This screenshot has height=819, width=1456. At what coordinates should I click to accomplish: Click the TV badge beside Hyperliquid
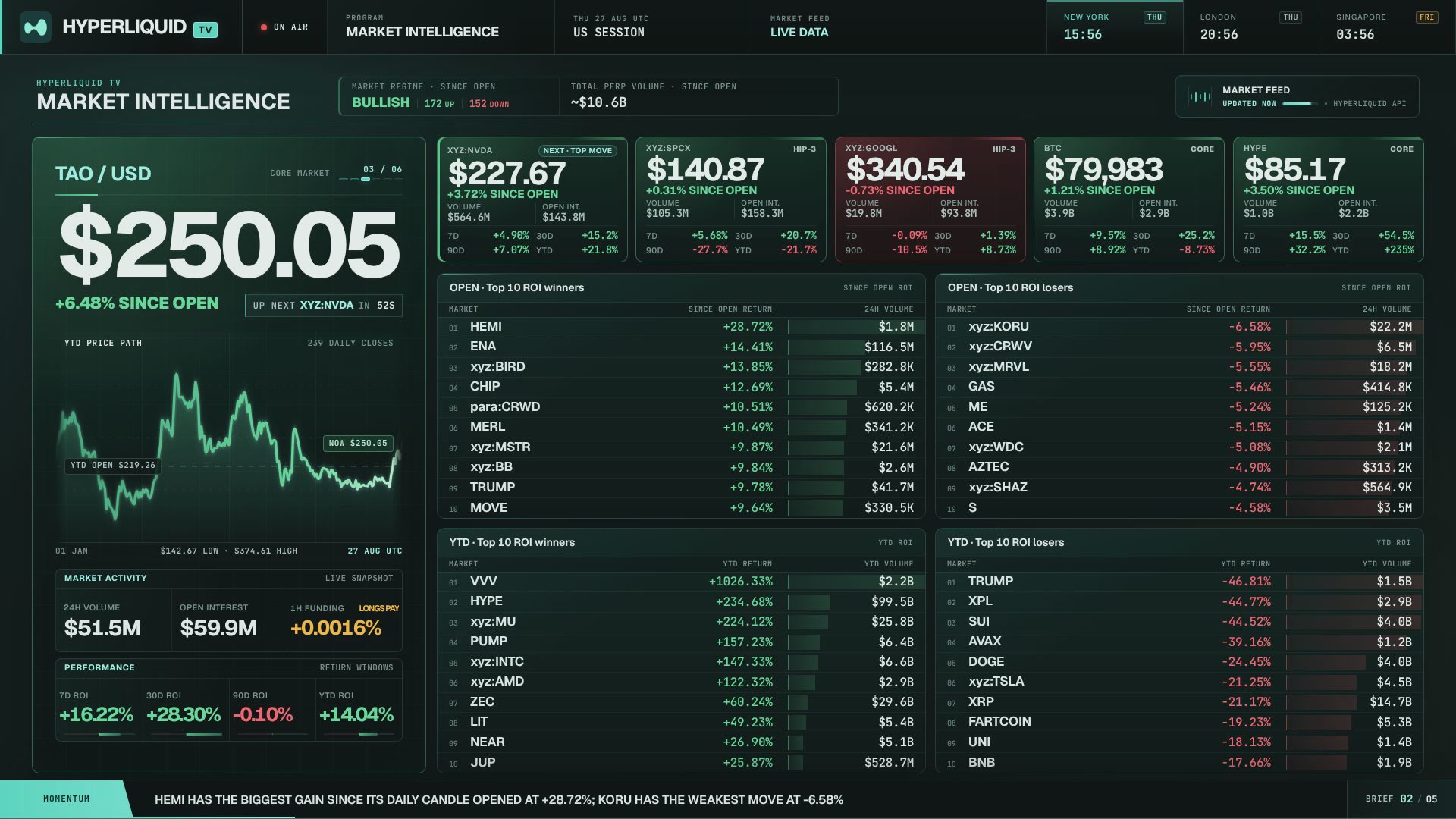point(206,30)
